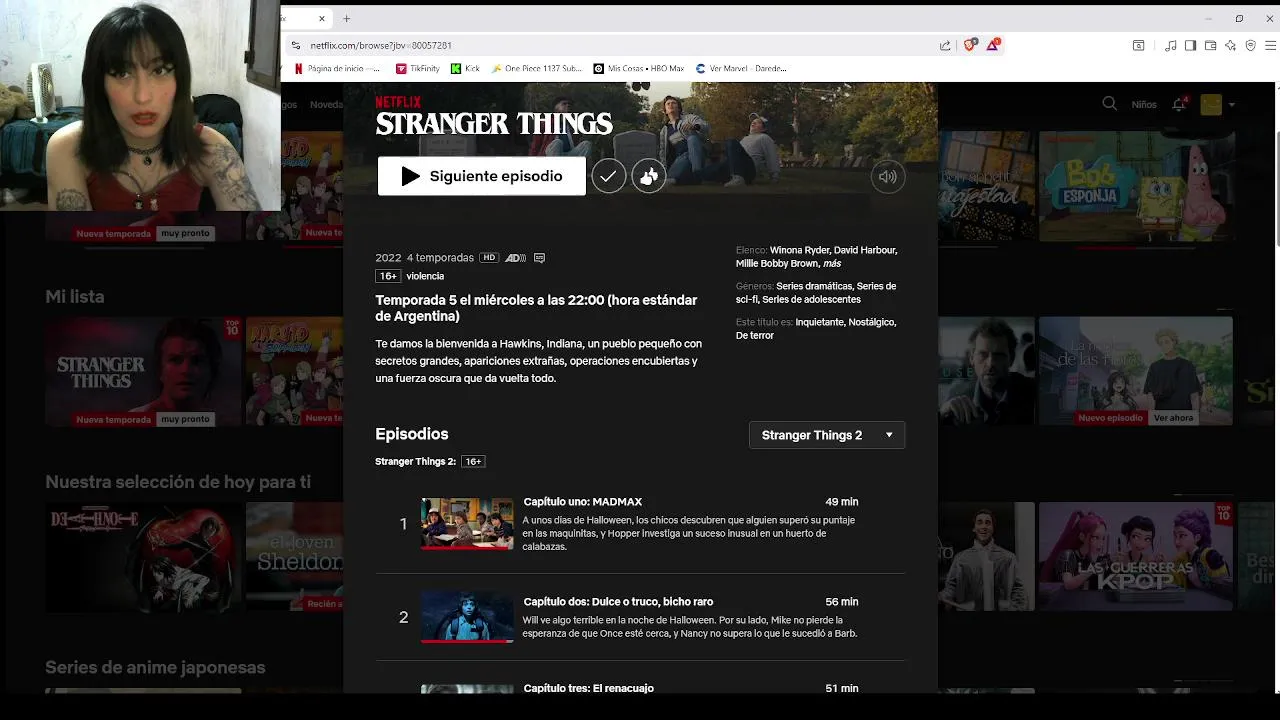The image size is (1280, 720).
Task: Open Las Guerreras K-pop card
Action: 1135,557
